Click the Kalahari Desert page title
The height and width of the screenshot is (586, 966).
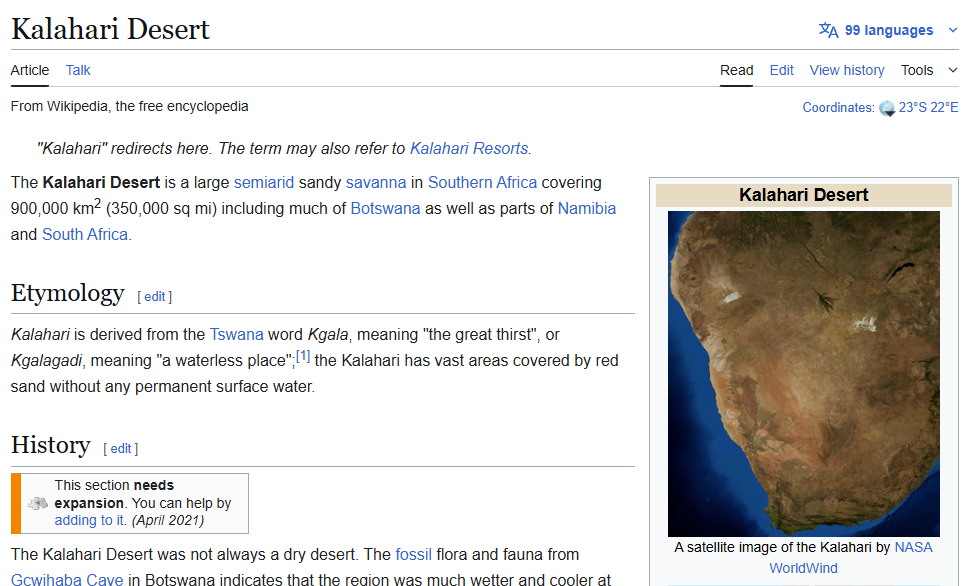pyautogui.click(x=110, y=29)
